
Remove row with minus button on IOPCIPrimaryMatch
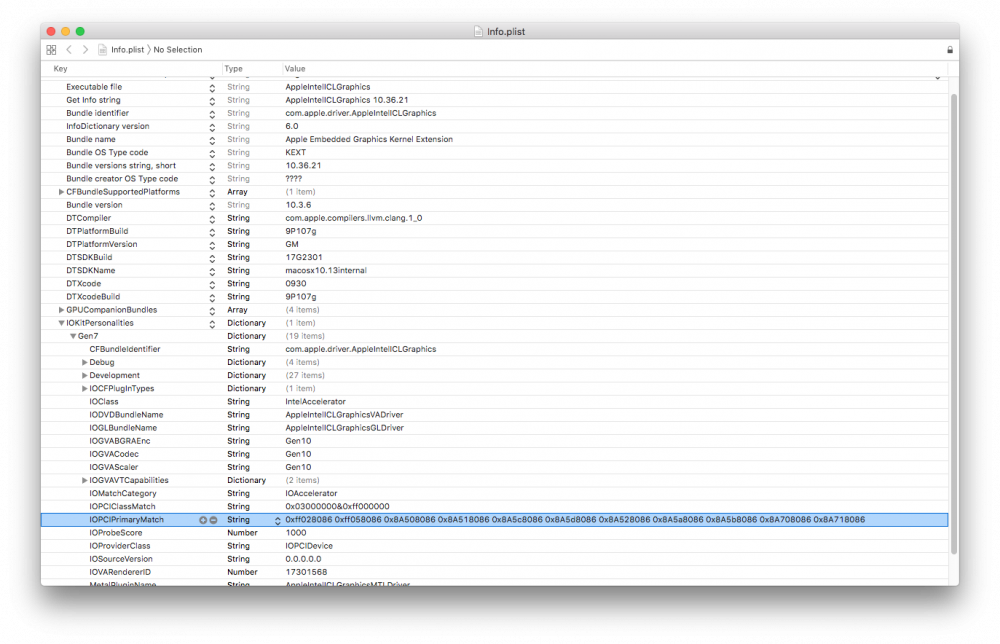[214, 520]
